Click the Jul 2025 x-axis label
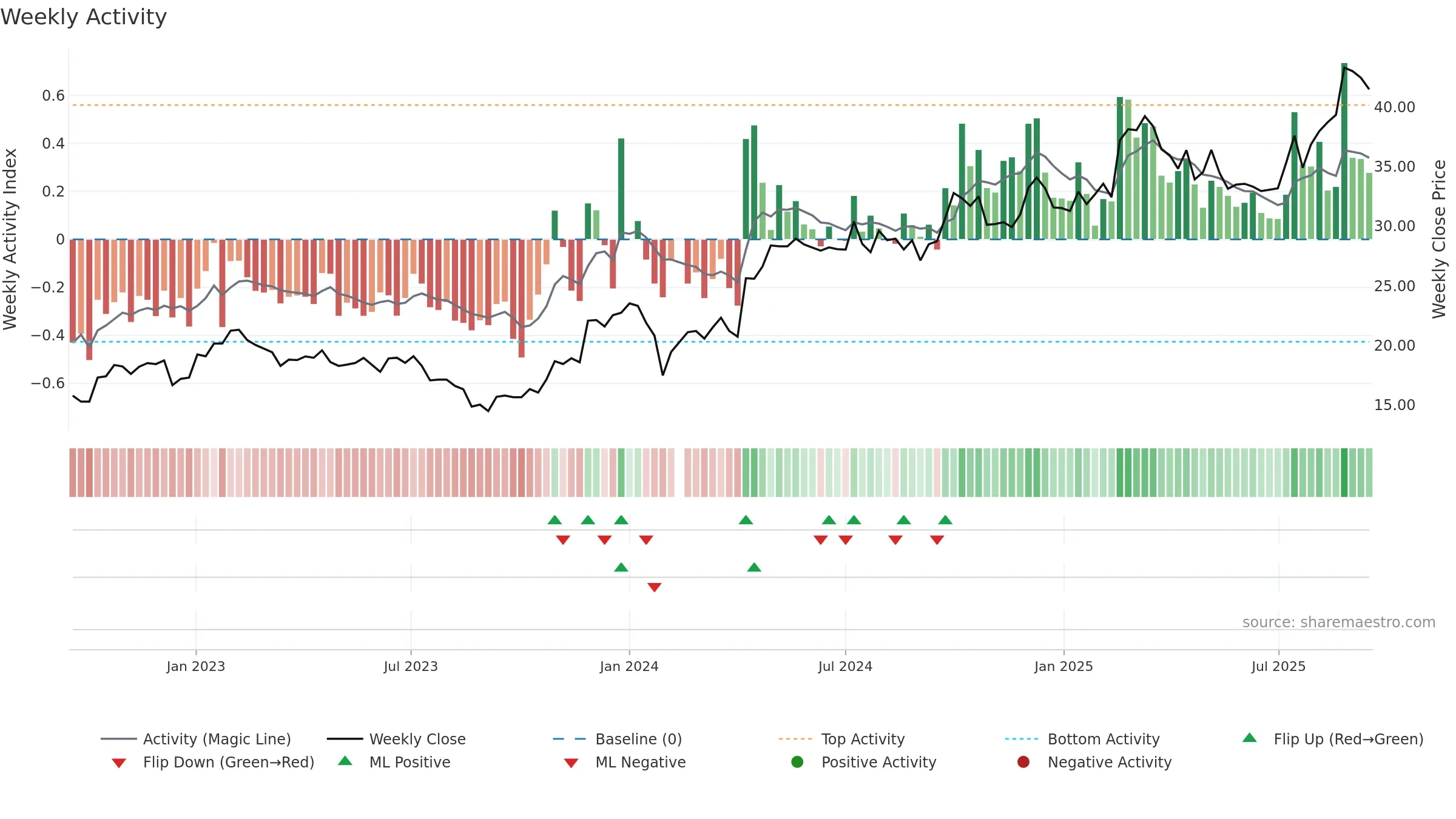This screenshot has width=1456, height=819. point(1278,666)
